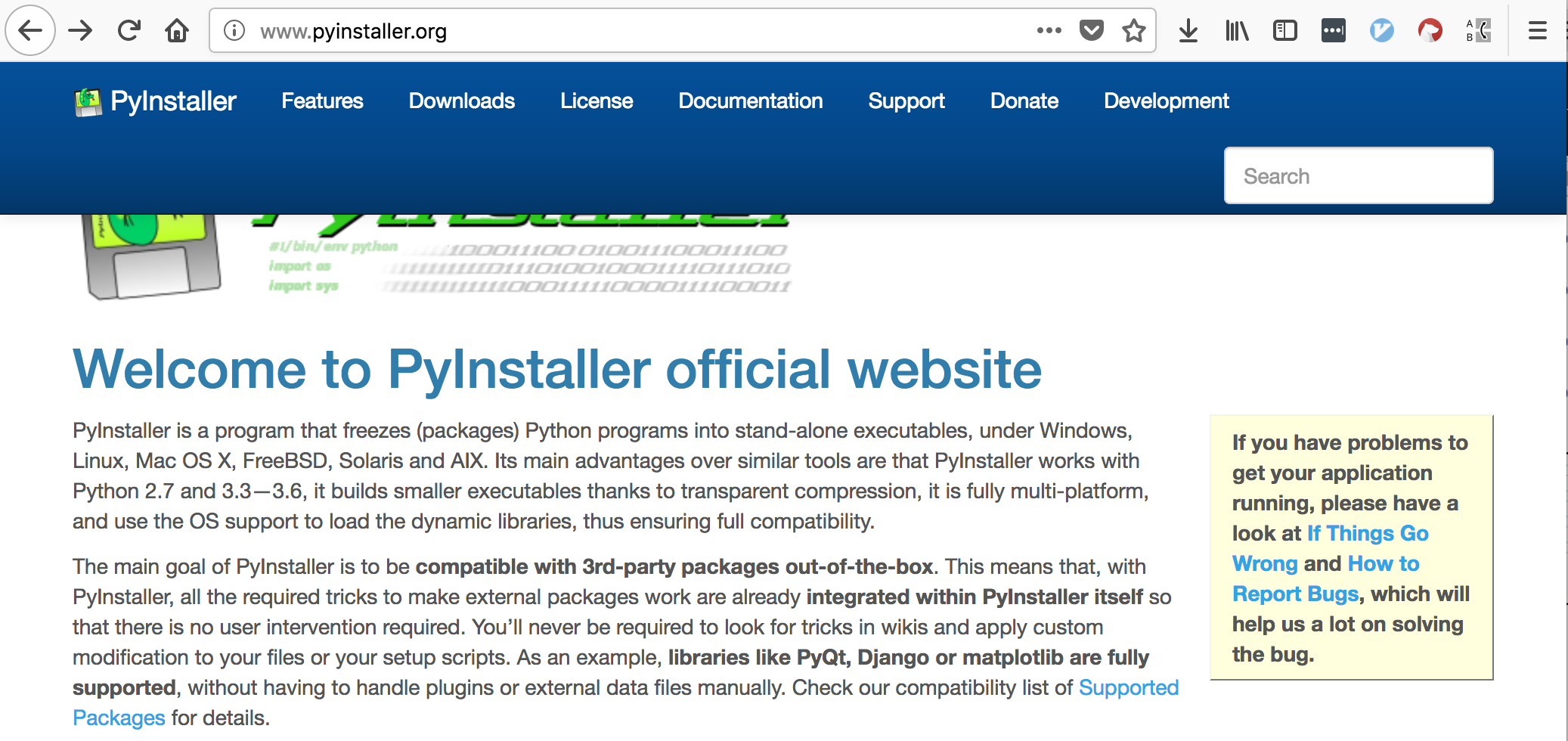Open the Downloads panel in the toolbar
Image resolution: width=1568 pixels, height=741 pixels.
pyautogui.click(x=1188, y=30)
